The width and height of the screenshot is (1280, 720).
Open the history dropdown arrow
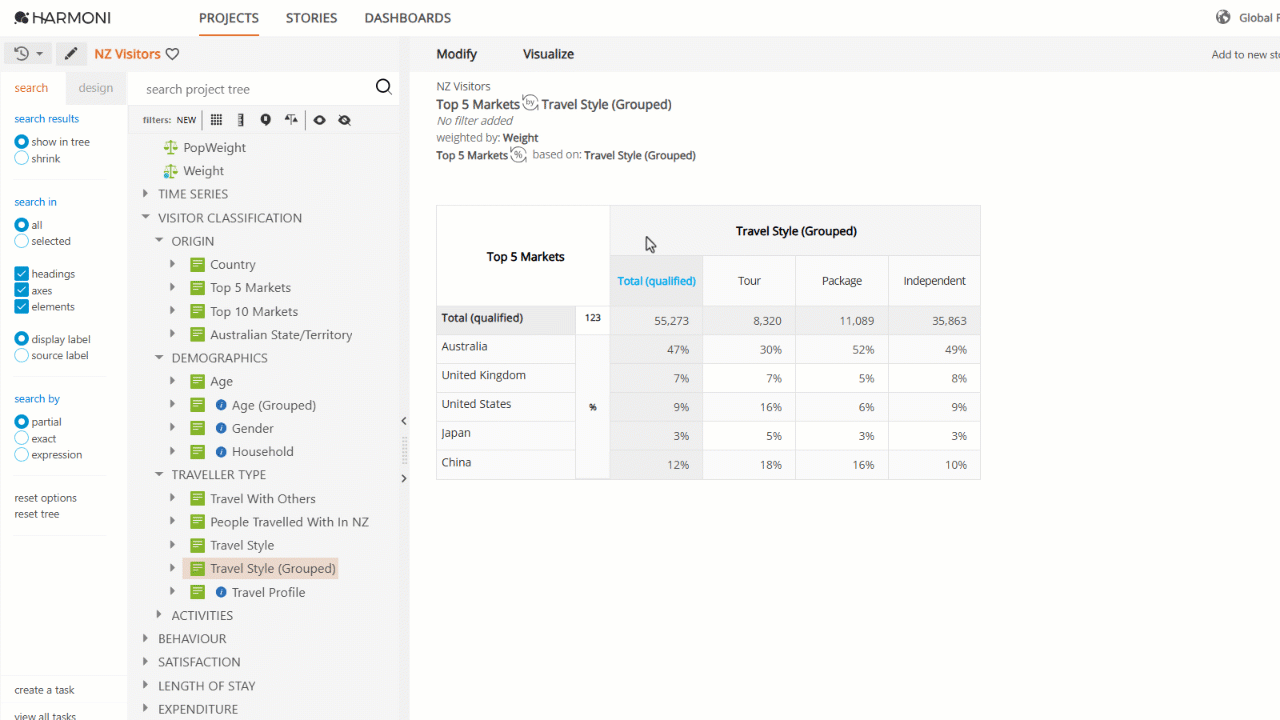point(40,54)
